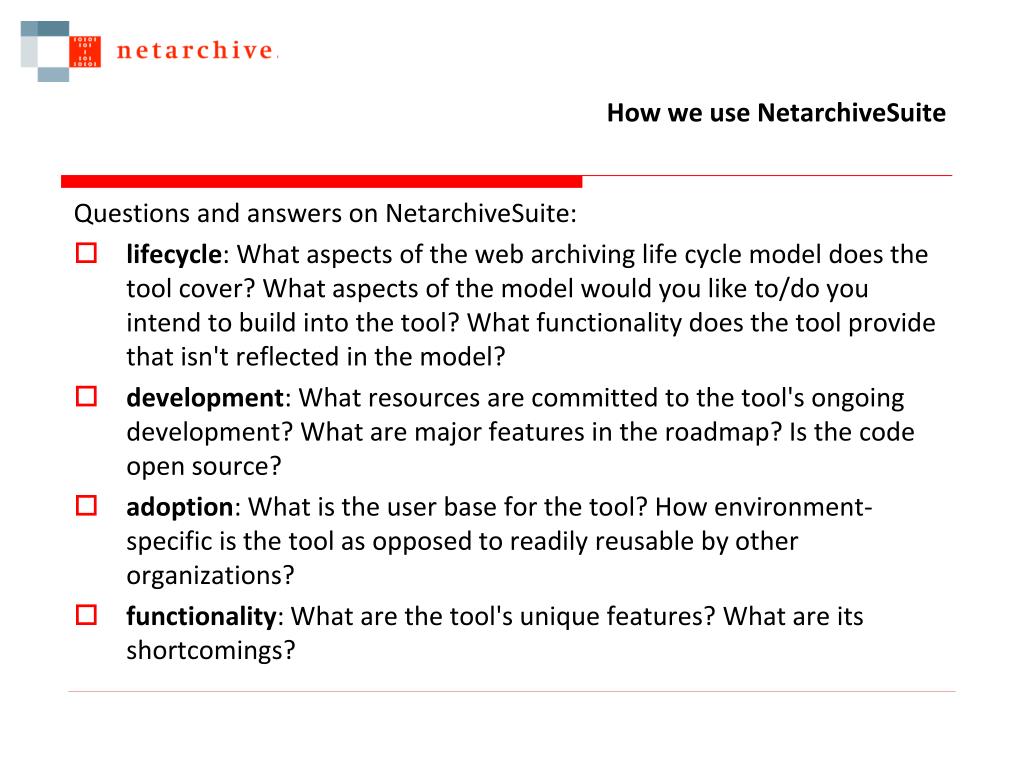Select the bold word 'development'
Image resolution: width=1024 pixels, height=768 pixels.
click(204, 398)
